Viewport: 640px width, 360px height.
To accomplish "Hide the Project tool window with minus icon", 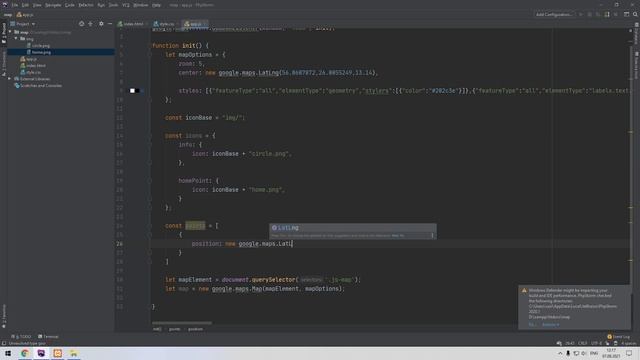I will click(x=110, y=24).
